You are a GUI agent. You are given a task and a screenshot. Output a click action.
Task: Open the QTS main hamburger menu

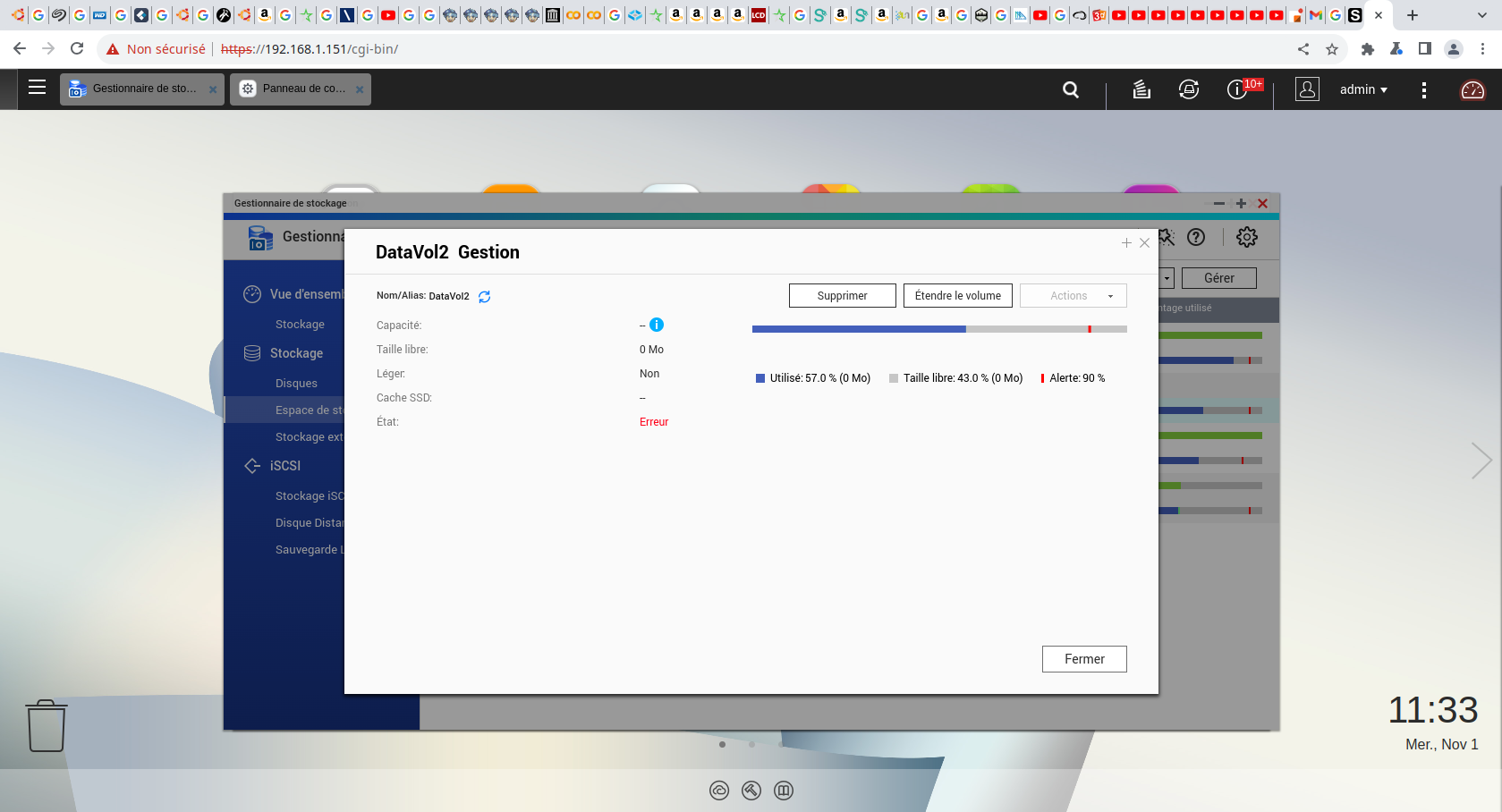(x=37, y=88)
